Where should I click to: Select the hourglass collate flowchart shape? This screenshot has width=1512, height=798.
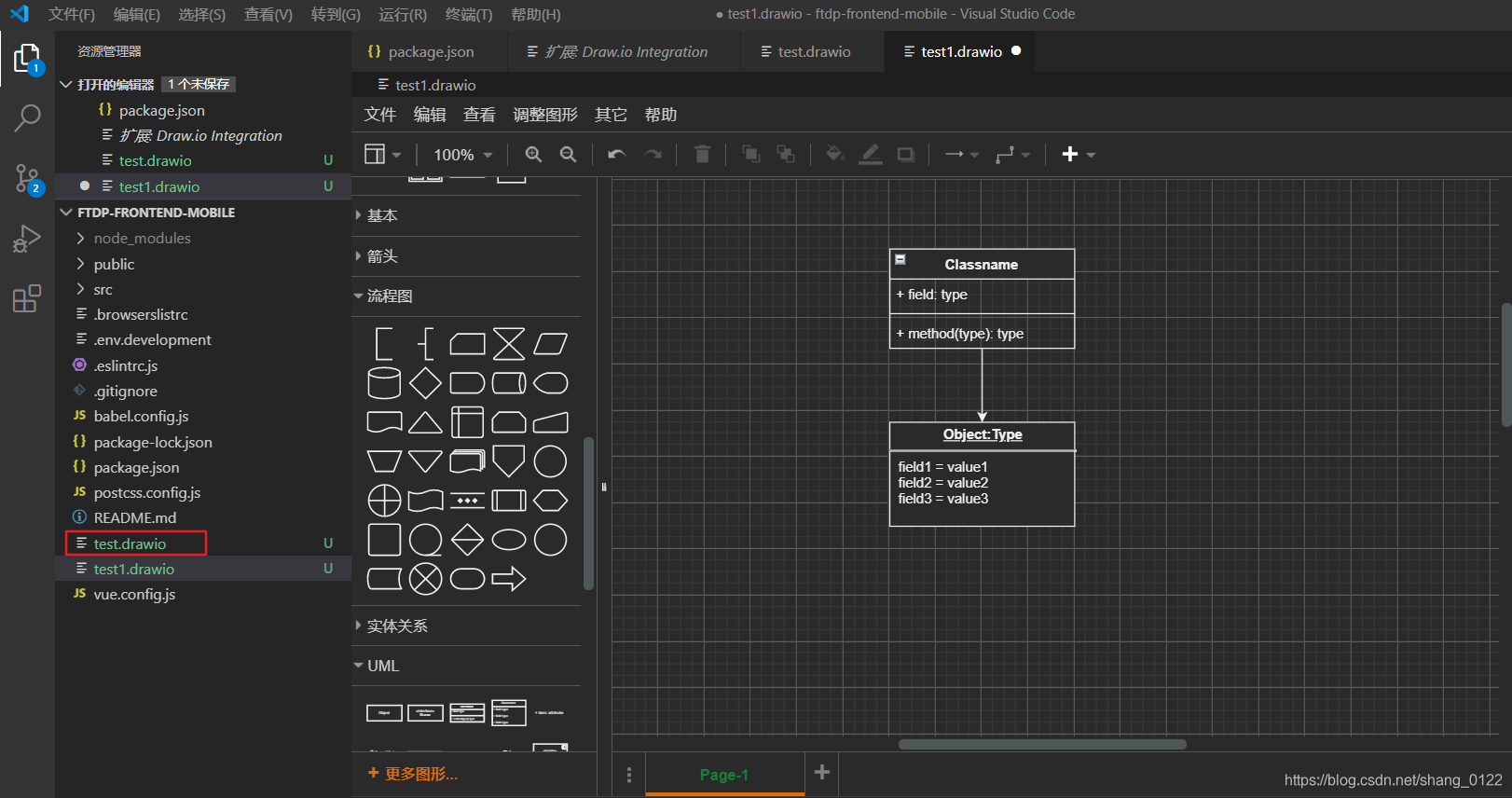(509, 344)
